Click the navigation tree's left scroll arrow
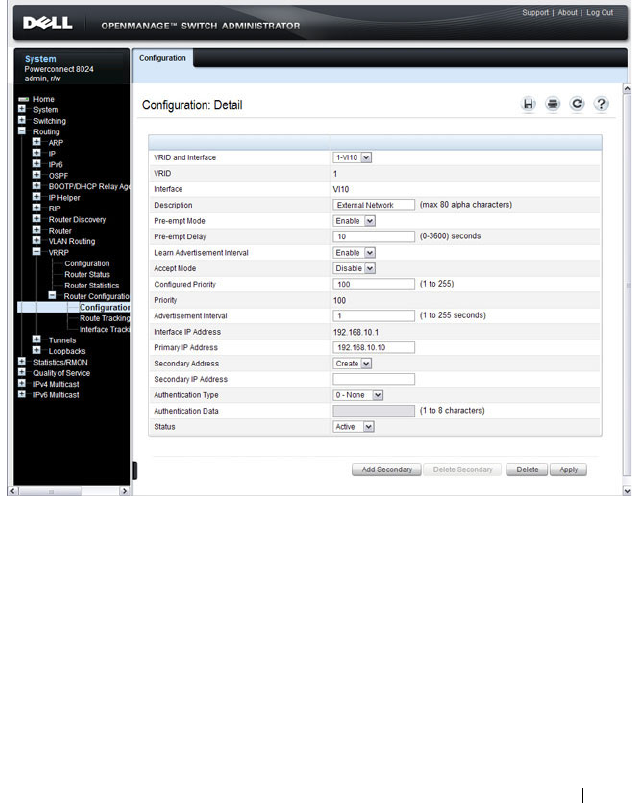The width and height of the screenshot is (641, 803). click(x=13, y=491)
